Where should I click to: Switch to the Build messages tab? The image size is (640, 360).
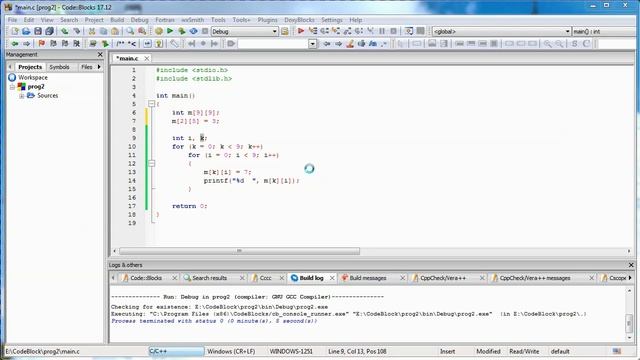(368, 278)
